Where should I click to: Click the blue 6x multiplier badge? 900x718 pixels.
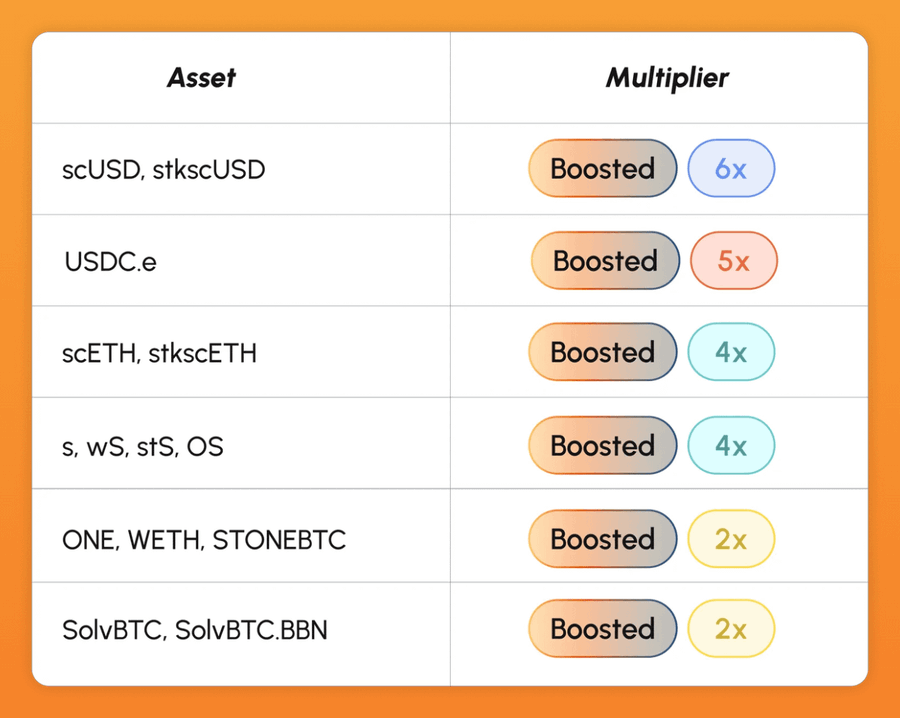[731, 168]
